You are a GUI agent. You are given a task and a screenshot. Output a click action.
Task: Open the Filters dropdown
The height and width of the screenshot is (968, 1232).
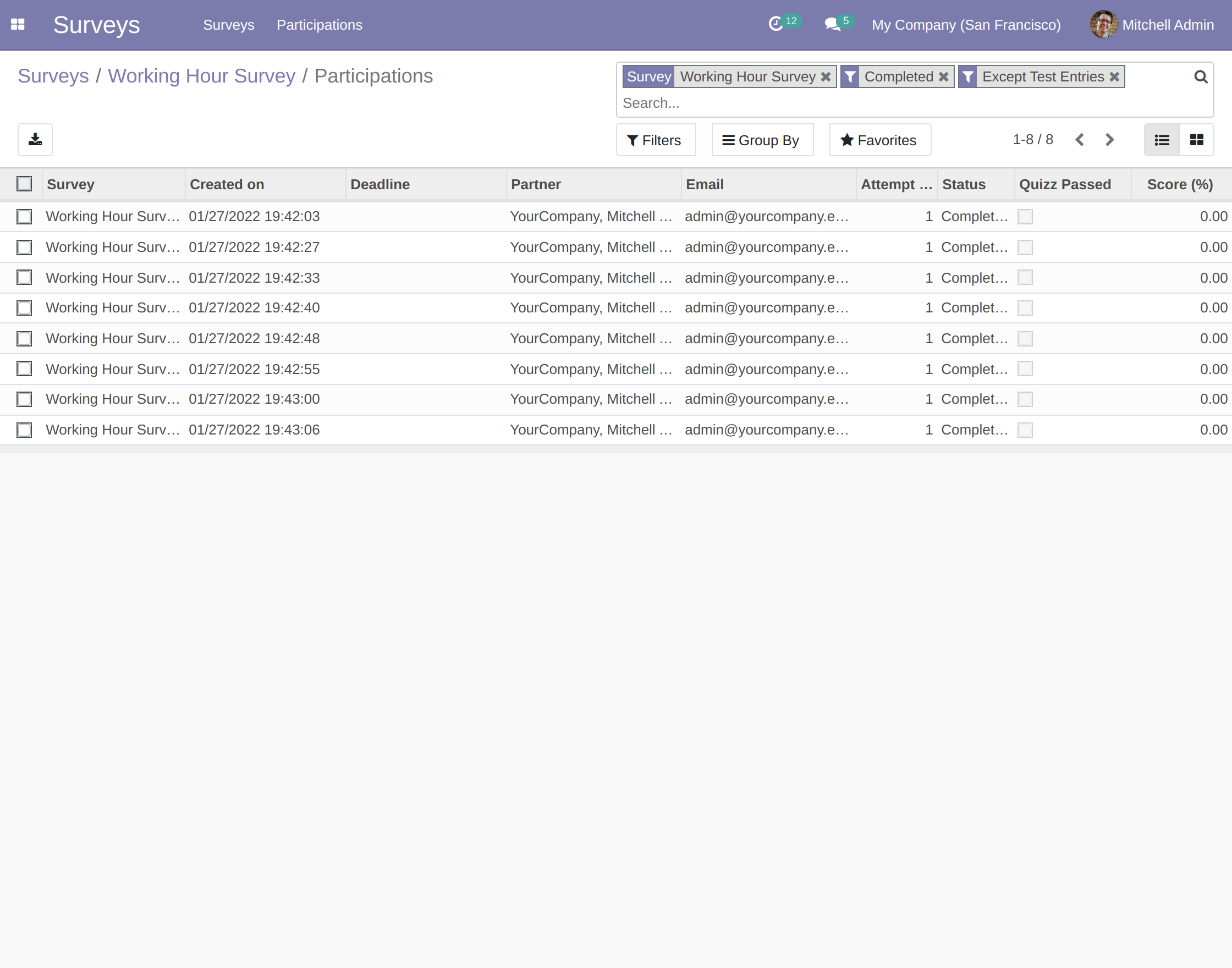656,139
